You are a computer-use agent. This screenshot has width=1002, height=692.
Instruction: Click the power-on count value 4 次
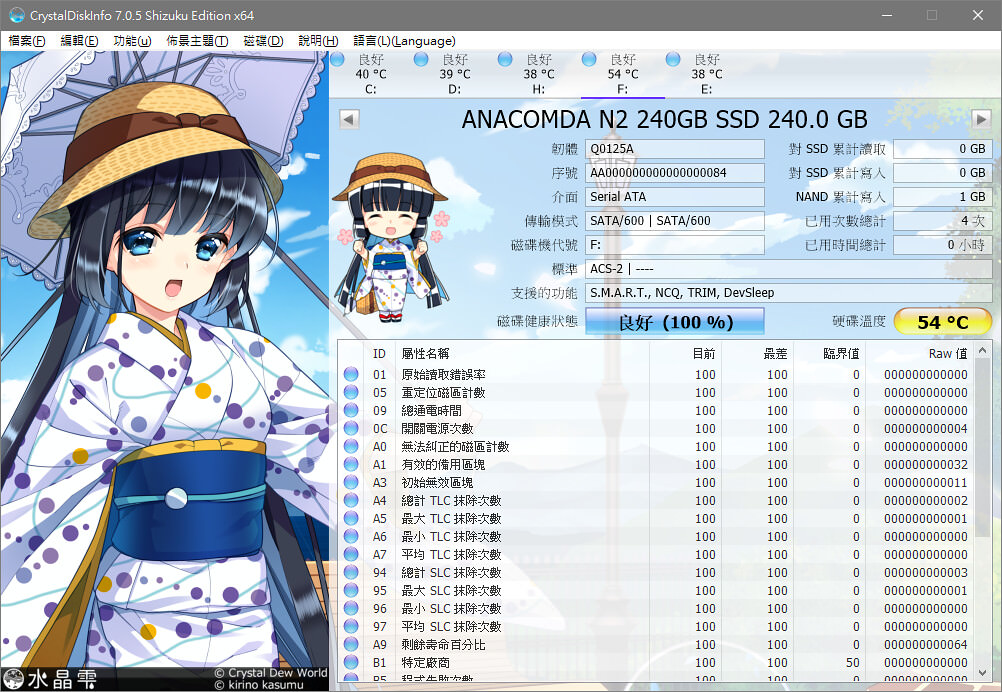943,221
